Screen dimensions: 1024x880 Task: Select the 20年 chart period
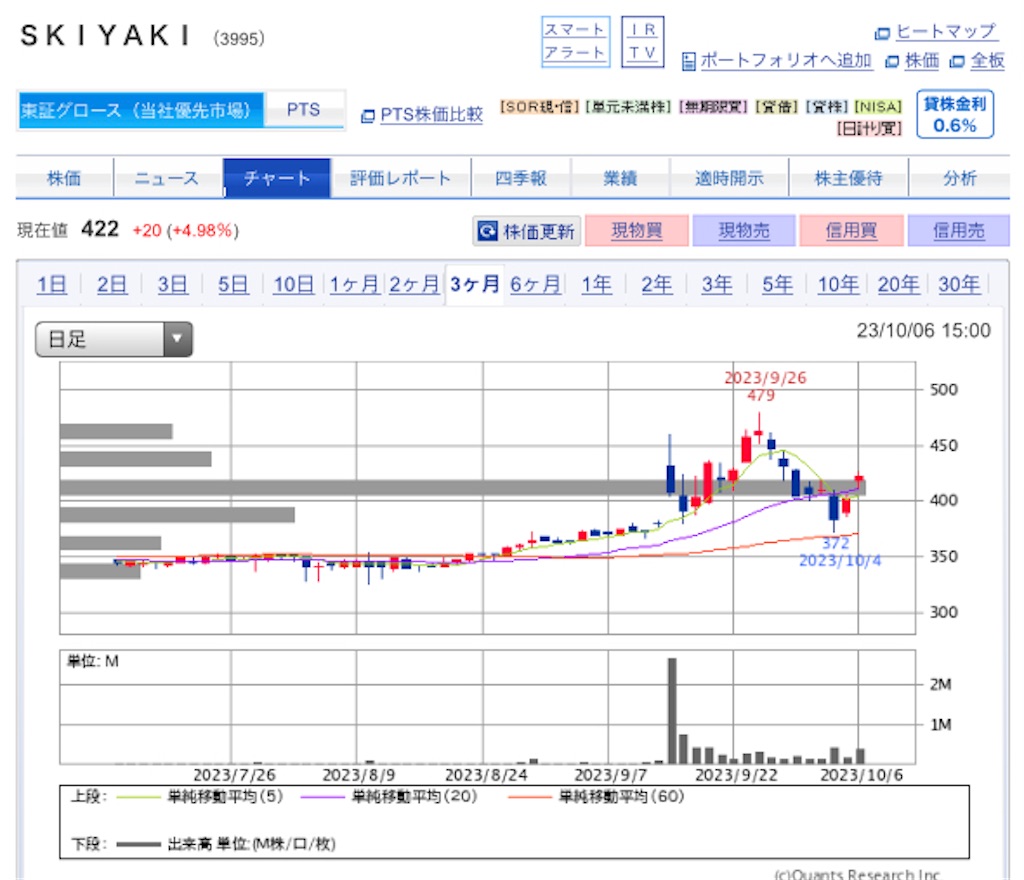899,285
